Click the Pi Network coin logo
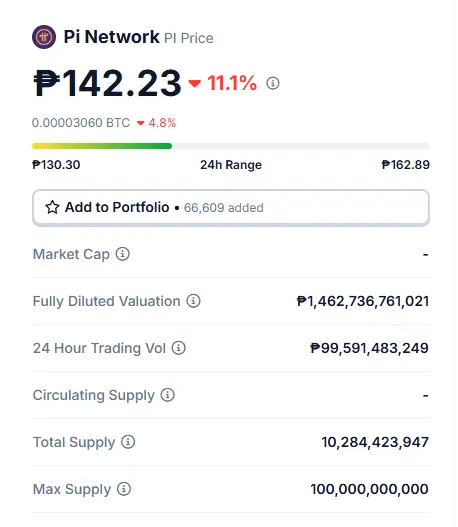The width and height of the screenshot is (458, 527). click(x=44, y=37)
